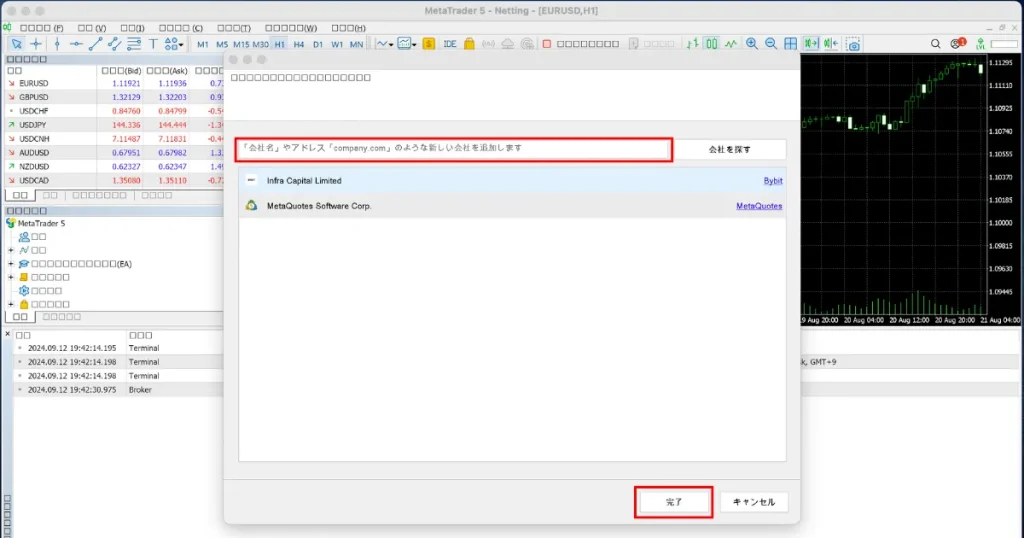Image resolution: width=1024 pixels, height=538 pixels.
Task: Switch chart to H4 timeframe
Action: tap(298, 44)
